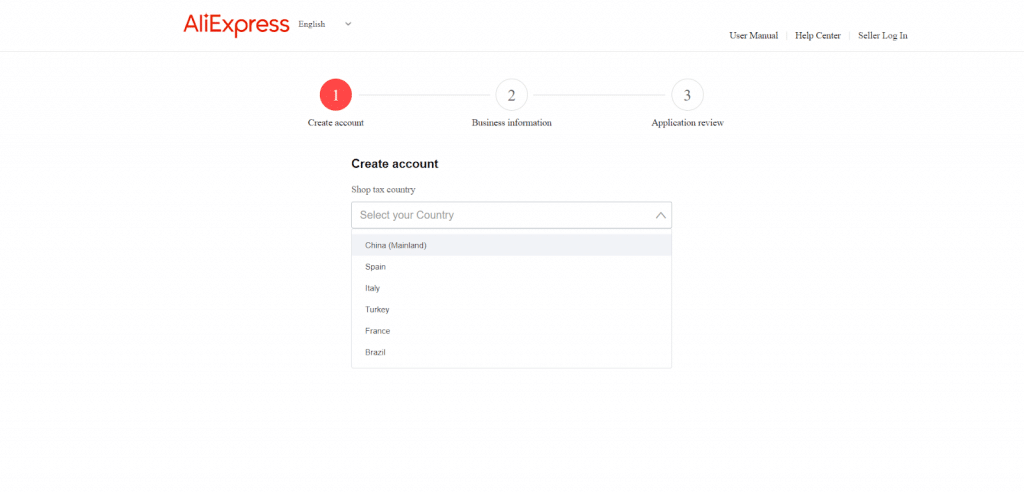The image size is (1024, 493).
Task: Click the Select your Country field
Action: pyautogui.click(x=500, y=215)
